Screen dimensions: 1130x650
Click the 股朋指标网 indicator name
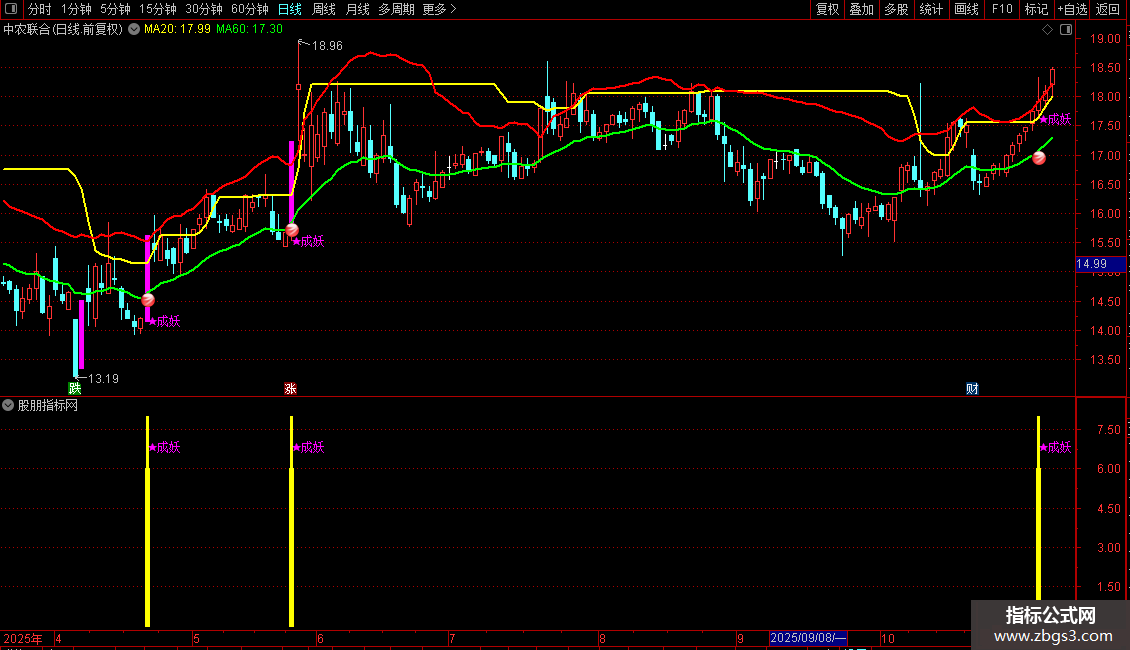pyautogui.click(x=48, y=406)
